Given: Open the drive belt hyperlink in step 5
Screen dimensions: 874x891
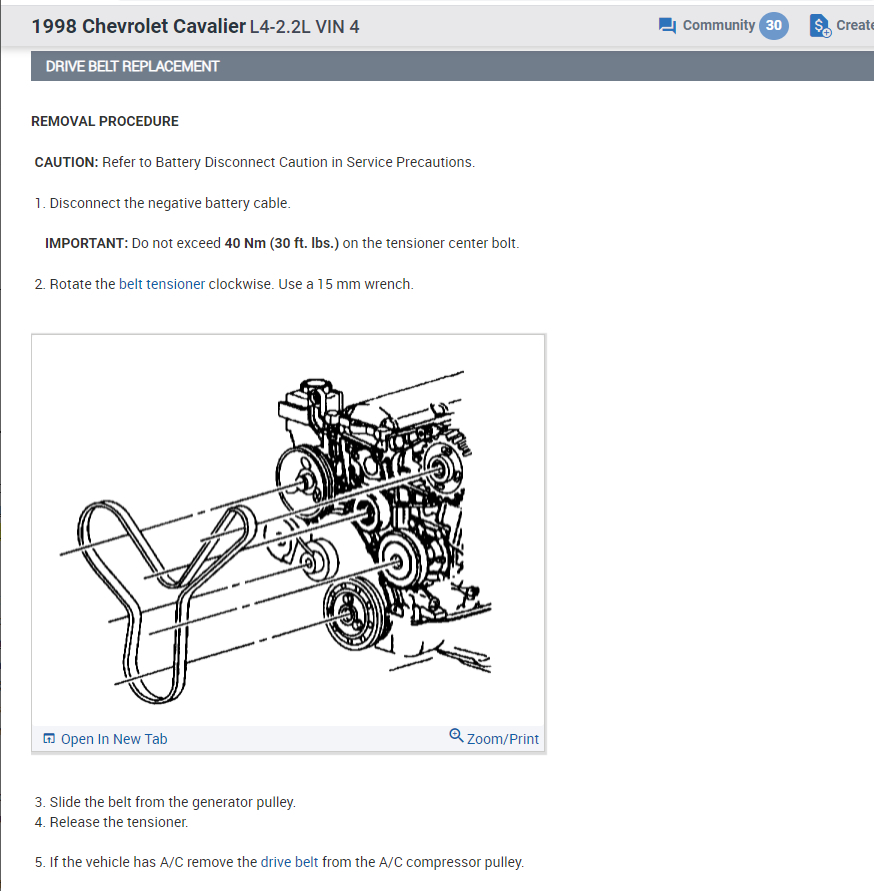Looking at the screenshot, I should (289, 862).
